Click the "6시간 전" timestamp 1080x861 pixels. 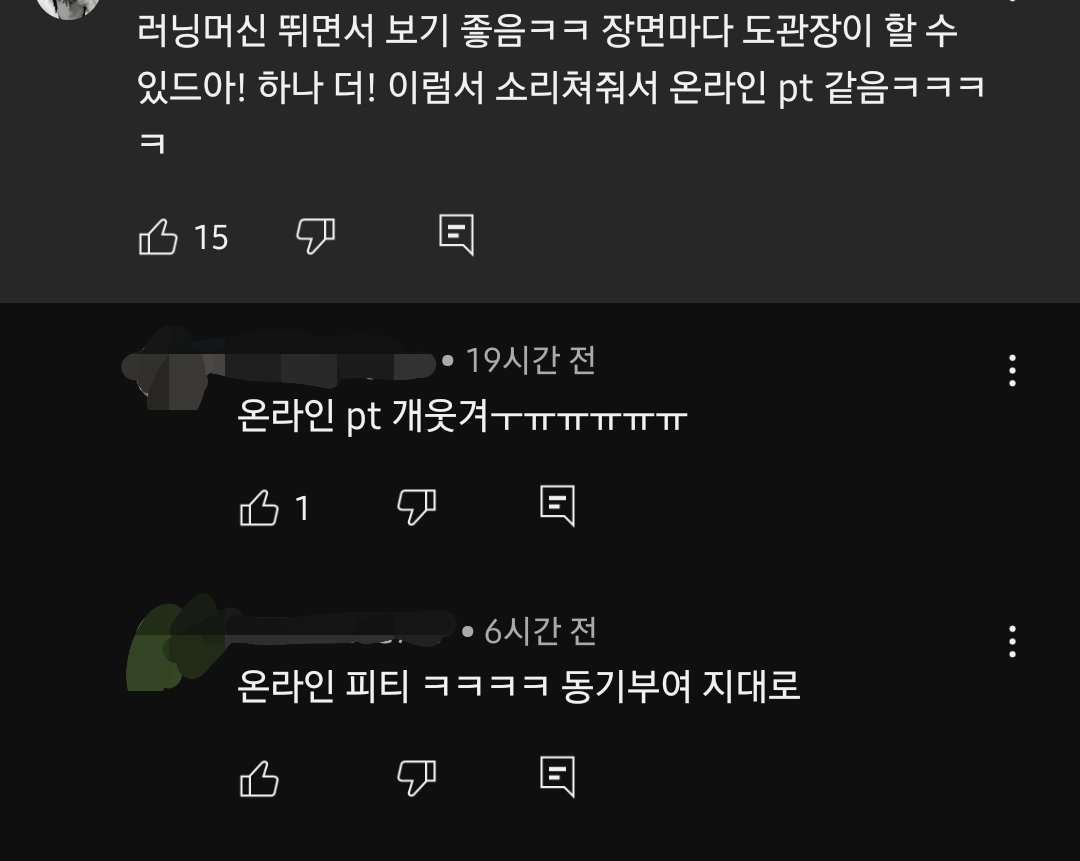(x=540, y=631)
